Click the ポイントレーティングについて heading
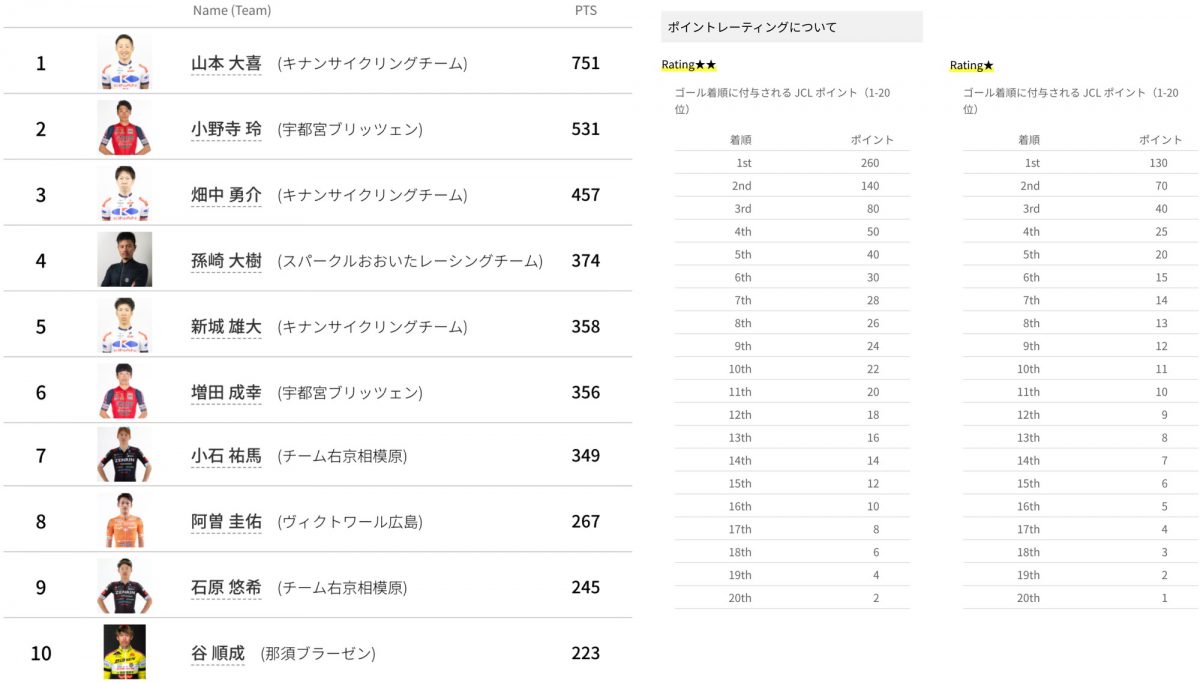 point(752,27)
